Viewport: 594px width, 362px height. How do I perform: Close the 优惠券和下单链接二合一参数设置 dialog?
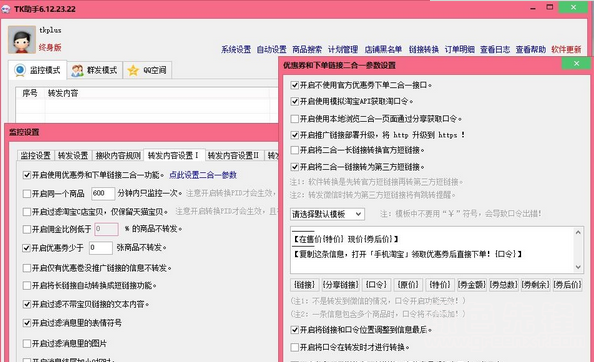pyautogui.click(x=576, y=63)
